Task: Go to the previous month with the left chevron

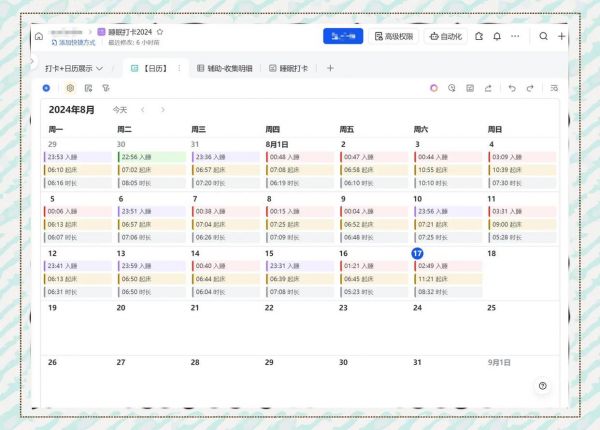Action: (143, 109)
